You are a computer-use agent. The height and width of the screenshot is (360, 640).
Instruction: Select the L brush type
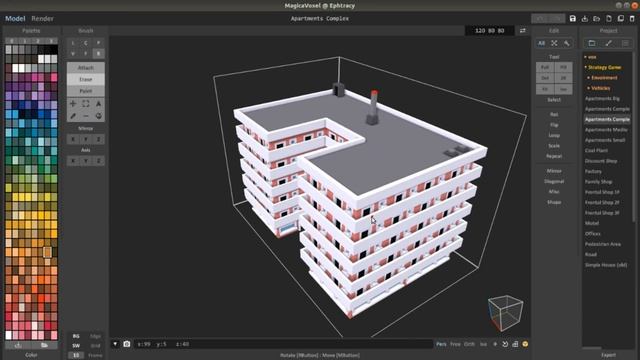click(x=73, y=43)
